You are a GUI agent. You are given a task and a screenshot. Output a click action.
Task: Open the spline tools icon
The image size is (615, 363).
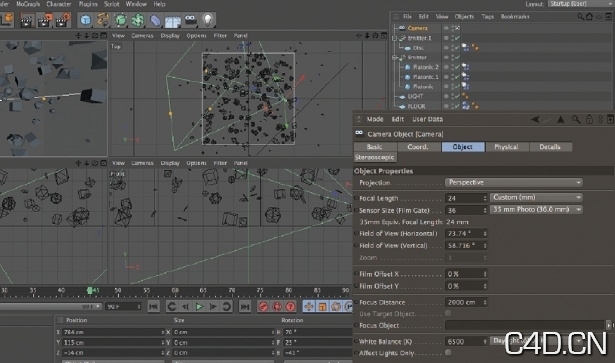click(x=103, y=20)
